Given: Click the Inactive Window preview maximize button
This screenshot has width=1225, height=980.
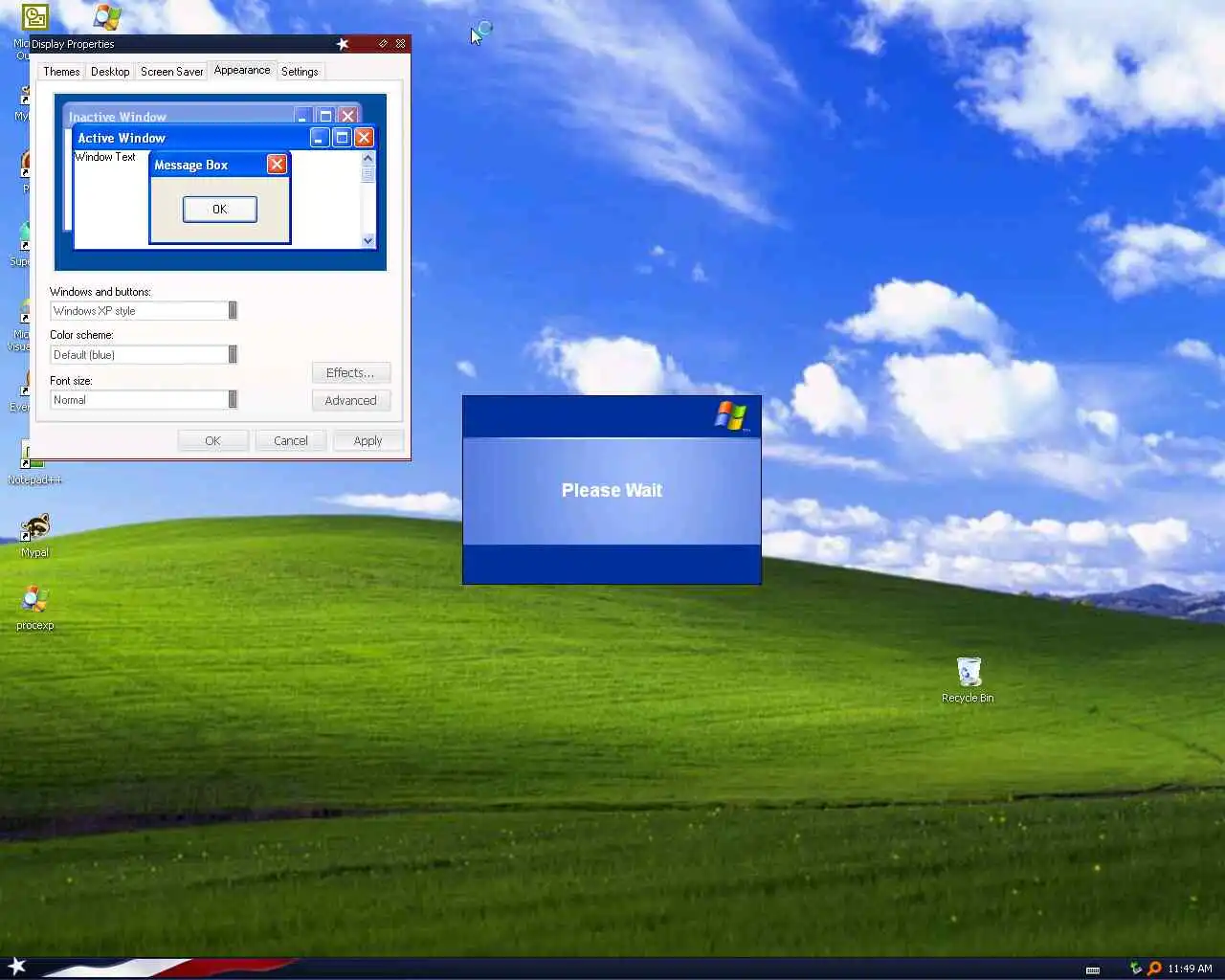Looking at the screenshot, I should [x=325, y=116].
